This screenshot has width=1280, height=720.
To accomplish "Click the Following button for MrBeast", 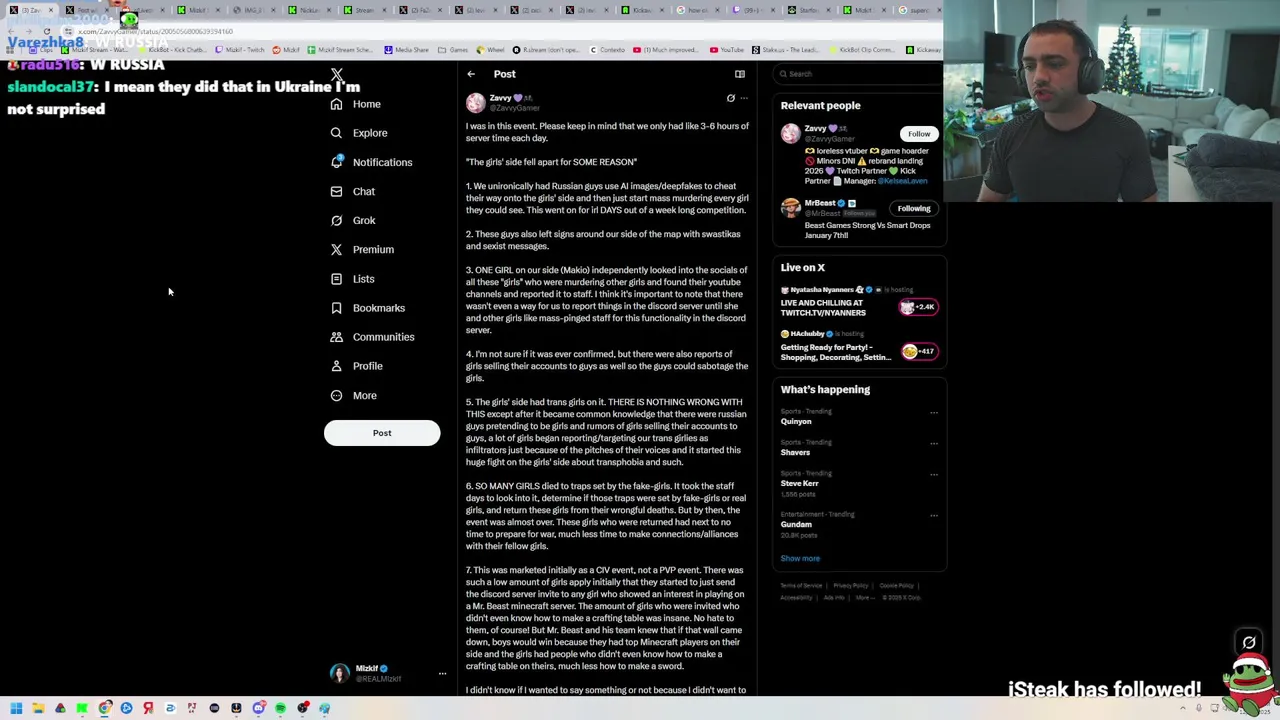I will pyautogui.click(x=914, y=209).
